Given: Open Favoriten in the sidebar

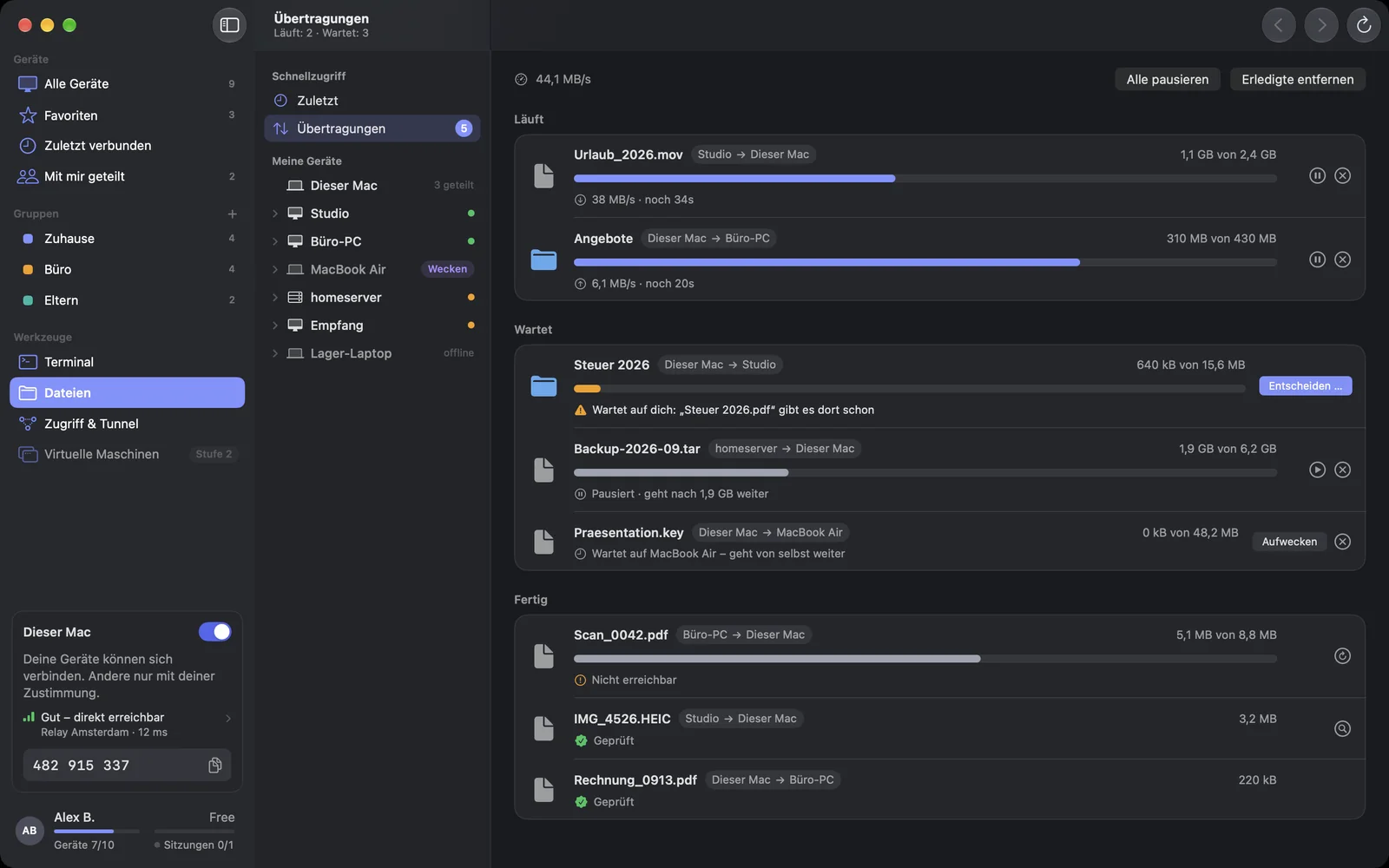Looking at the screenshot, I should click(x=127, y=115).
